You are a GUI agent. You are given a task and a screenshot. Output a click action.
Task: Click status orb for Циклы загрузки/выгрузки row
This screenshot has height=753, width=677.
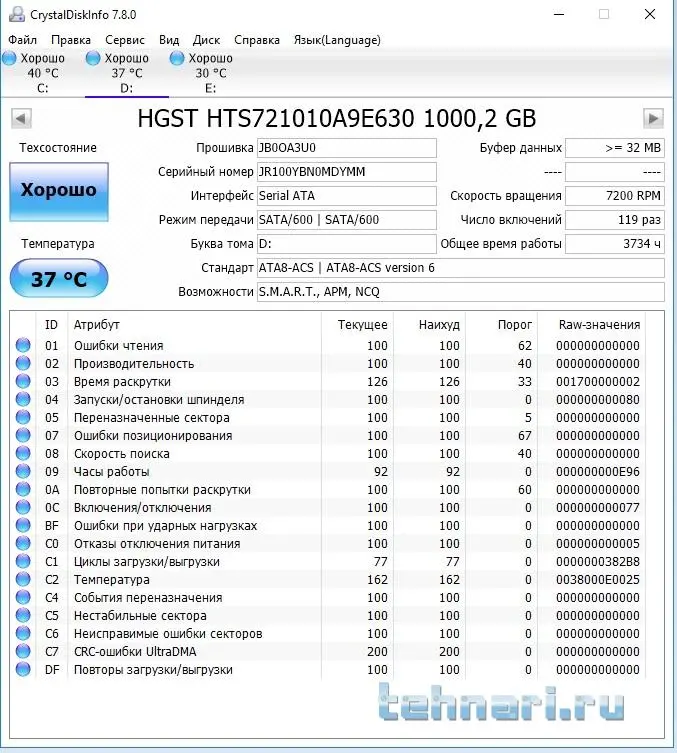[x=23, y=561]
